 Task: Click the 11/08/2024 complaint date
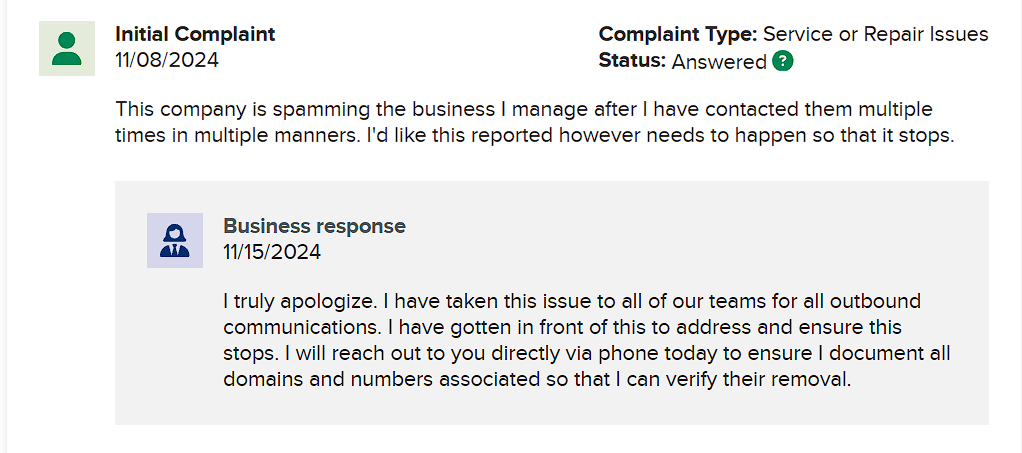click(167, 60)
